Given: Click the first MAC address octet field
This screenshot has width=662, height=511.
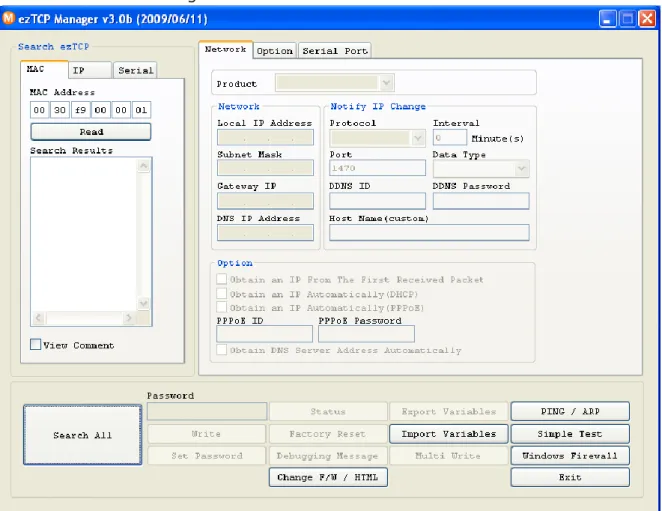Looking at the screenshot, I should [39, 110].
